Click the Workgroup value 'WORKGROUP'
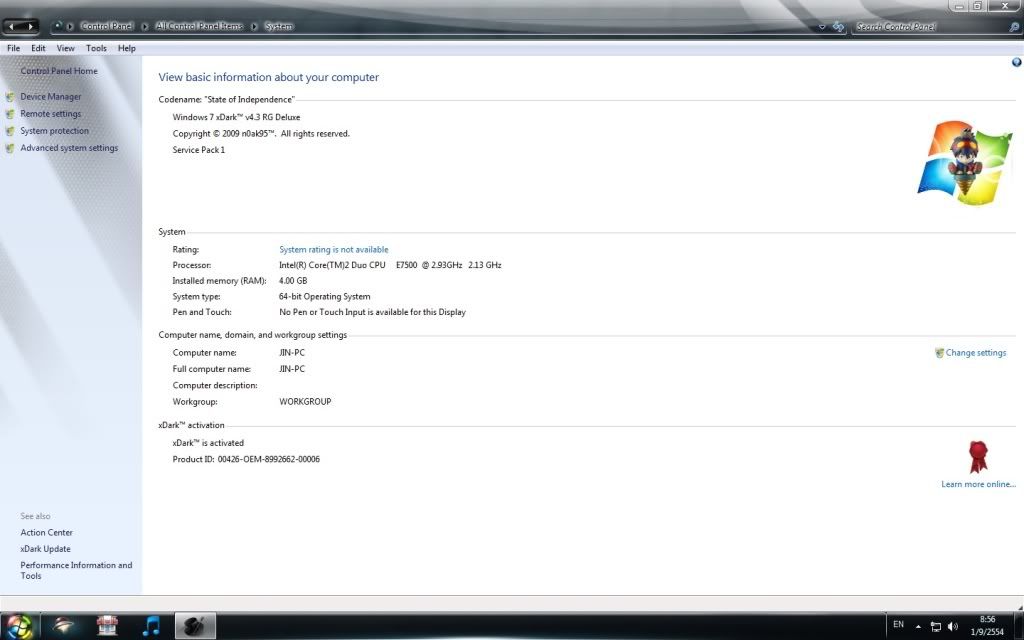Viewport: 1024px width, 640px height. pos(305,402)
